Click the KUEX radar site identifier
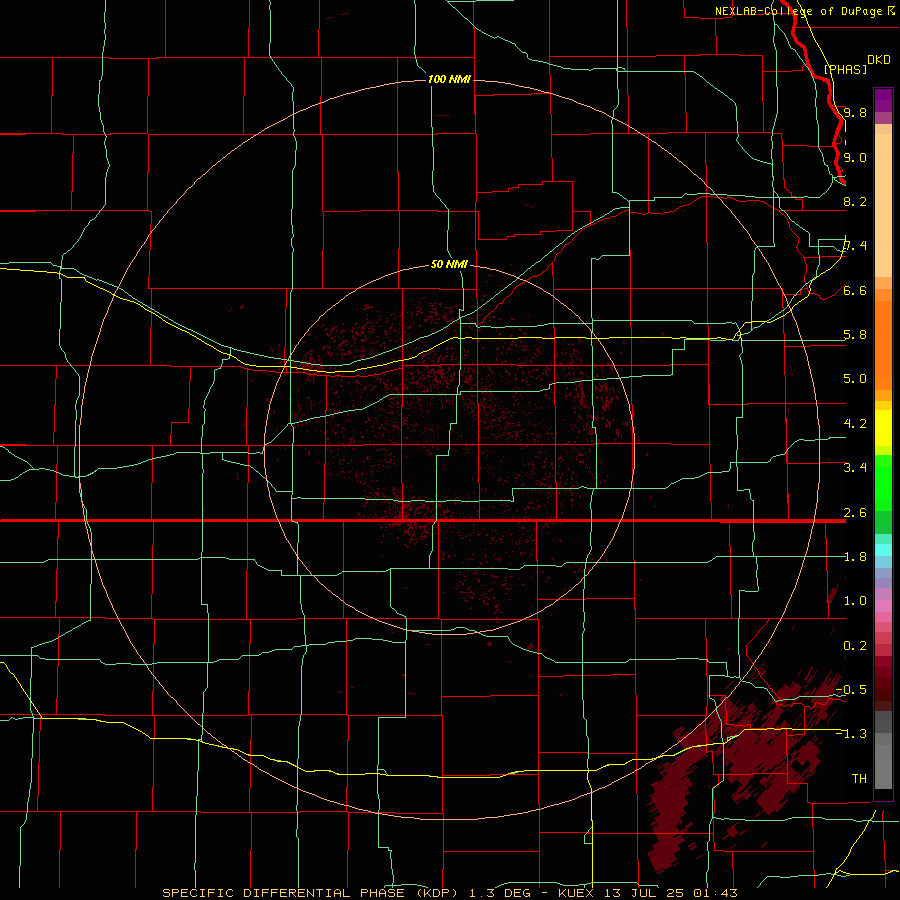 (576, 893)
